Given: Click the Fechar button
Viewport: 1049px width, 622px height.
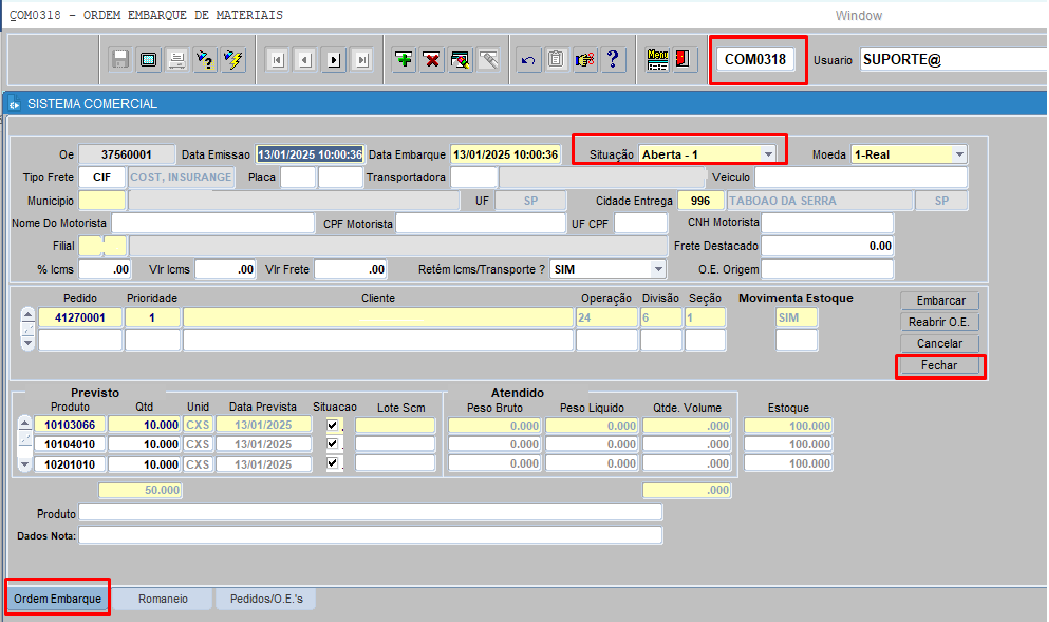Looking at the screenshot, I should click(940, 365).
